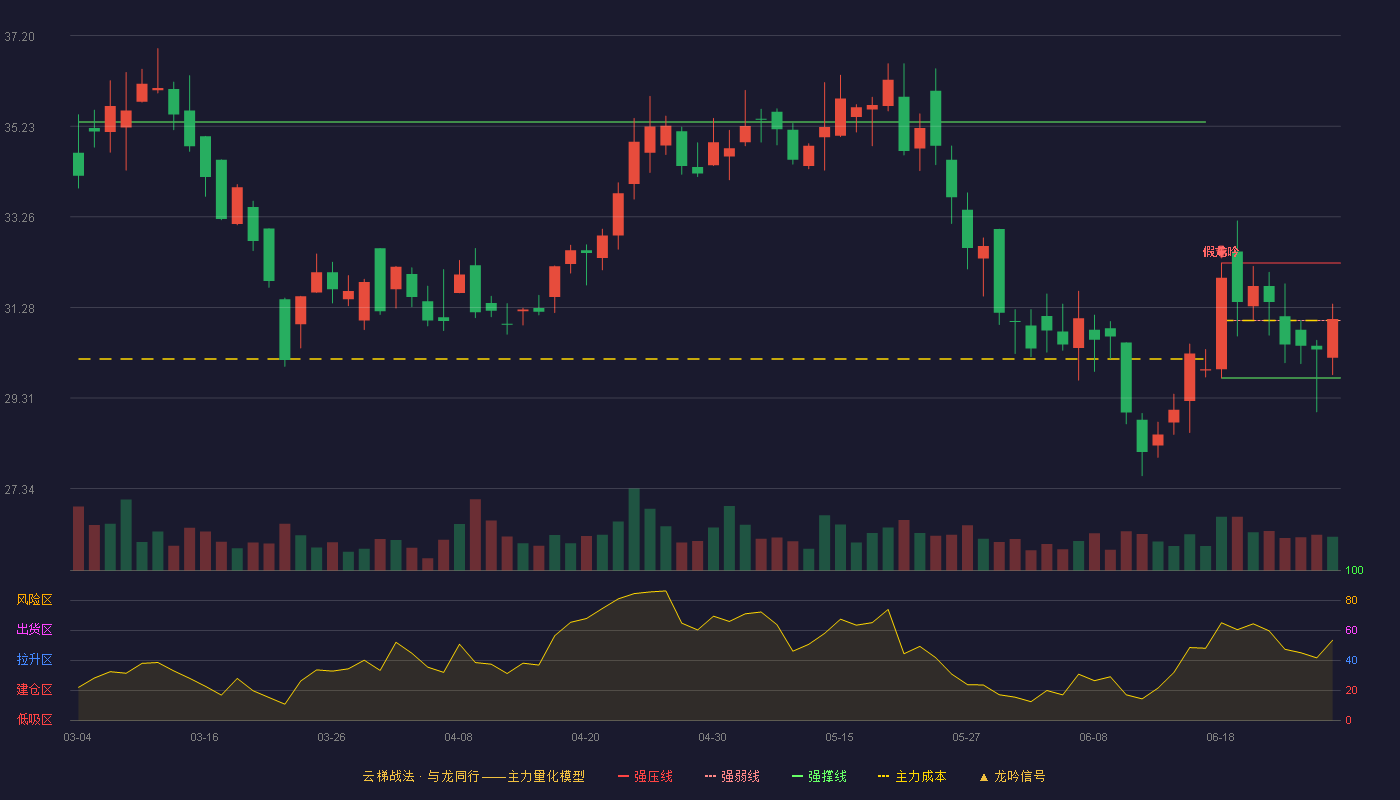Click the 04-20 date axis label
The image size is (1400, 800).
pos(585,737)
